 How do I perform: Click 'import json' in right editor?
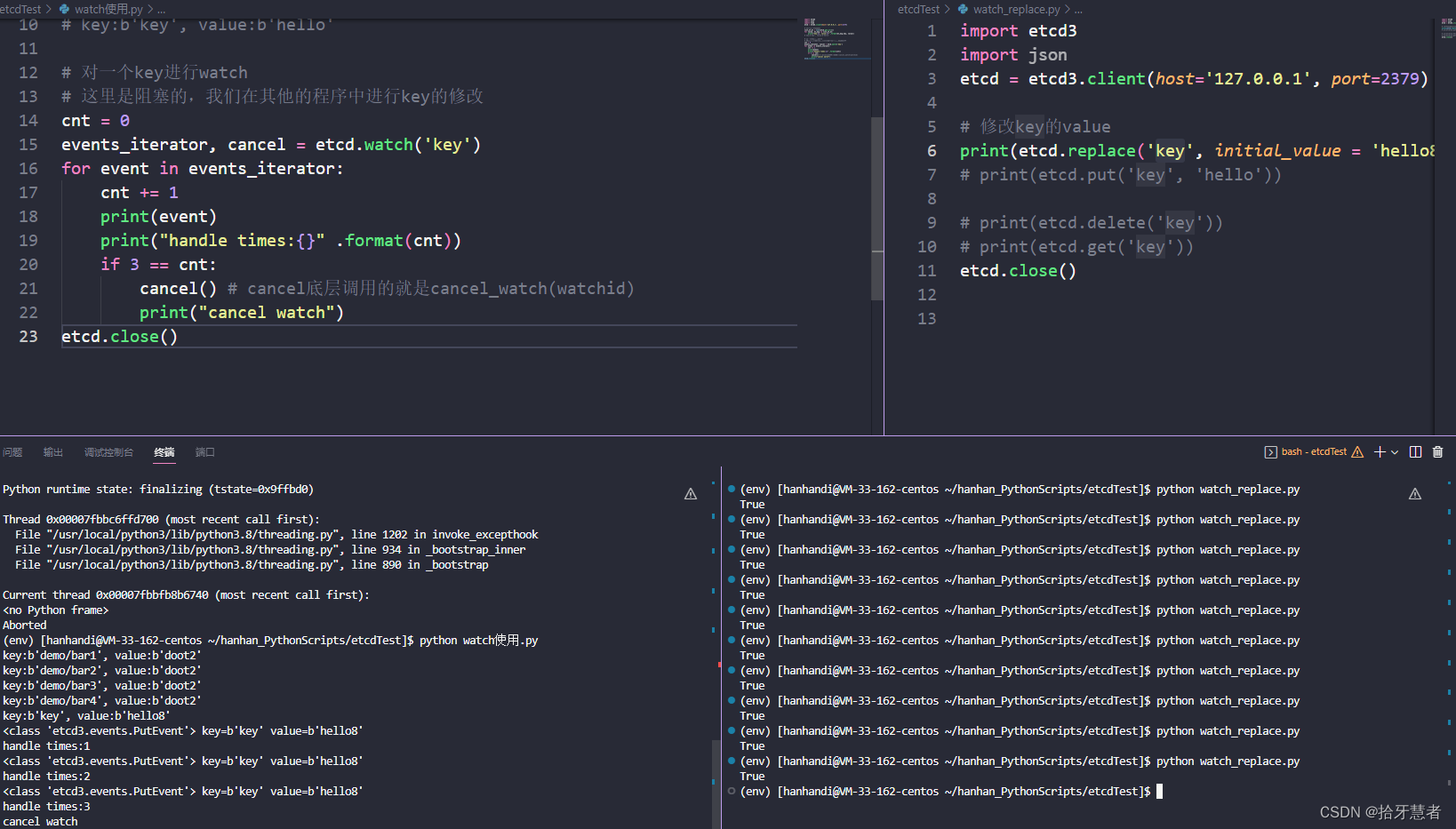point(1013,55)
